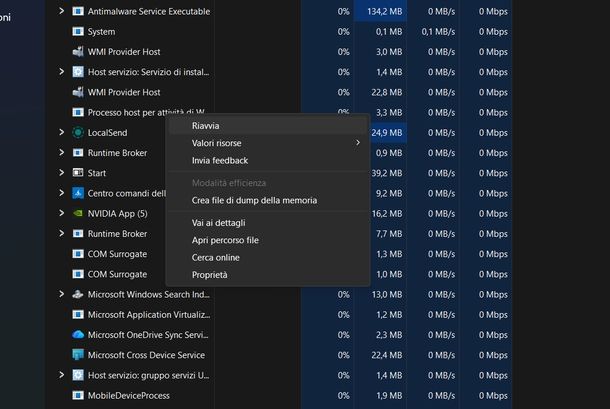
Task: Open the Valori risorse submenu
Action: click(268, 143)
